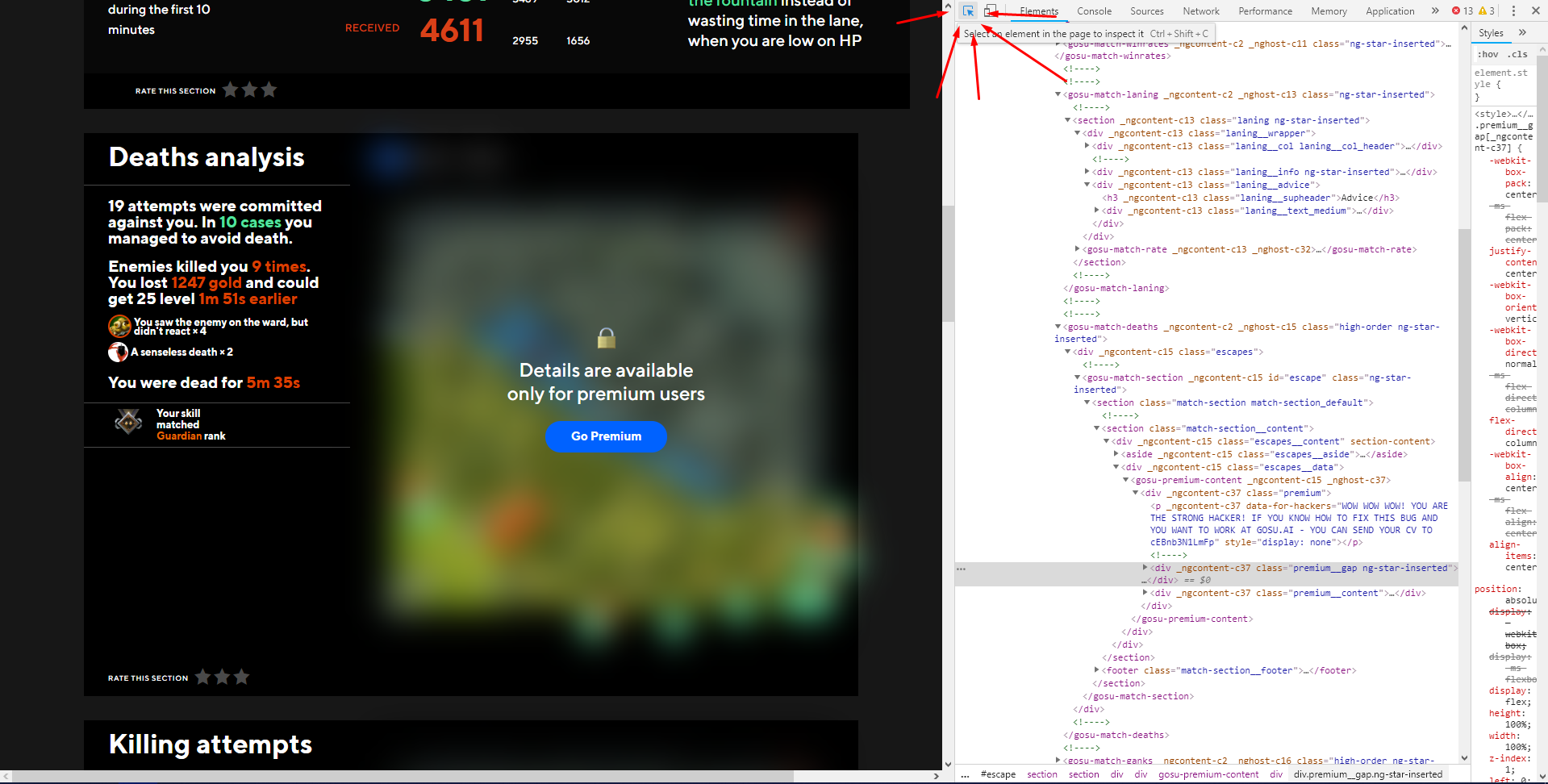Activate the element inspector picker icon

pos(968,11)
